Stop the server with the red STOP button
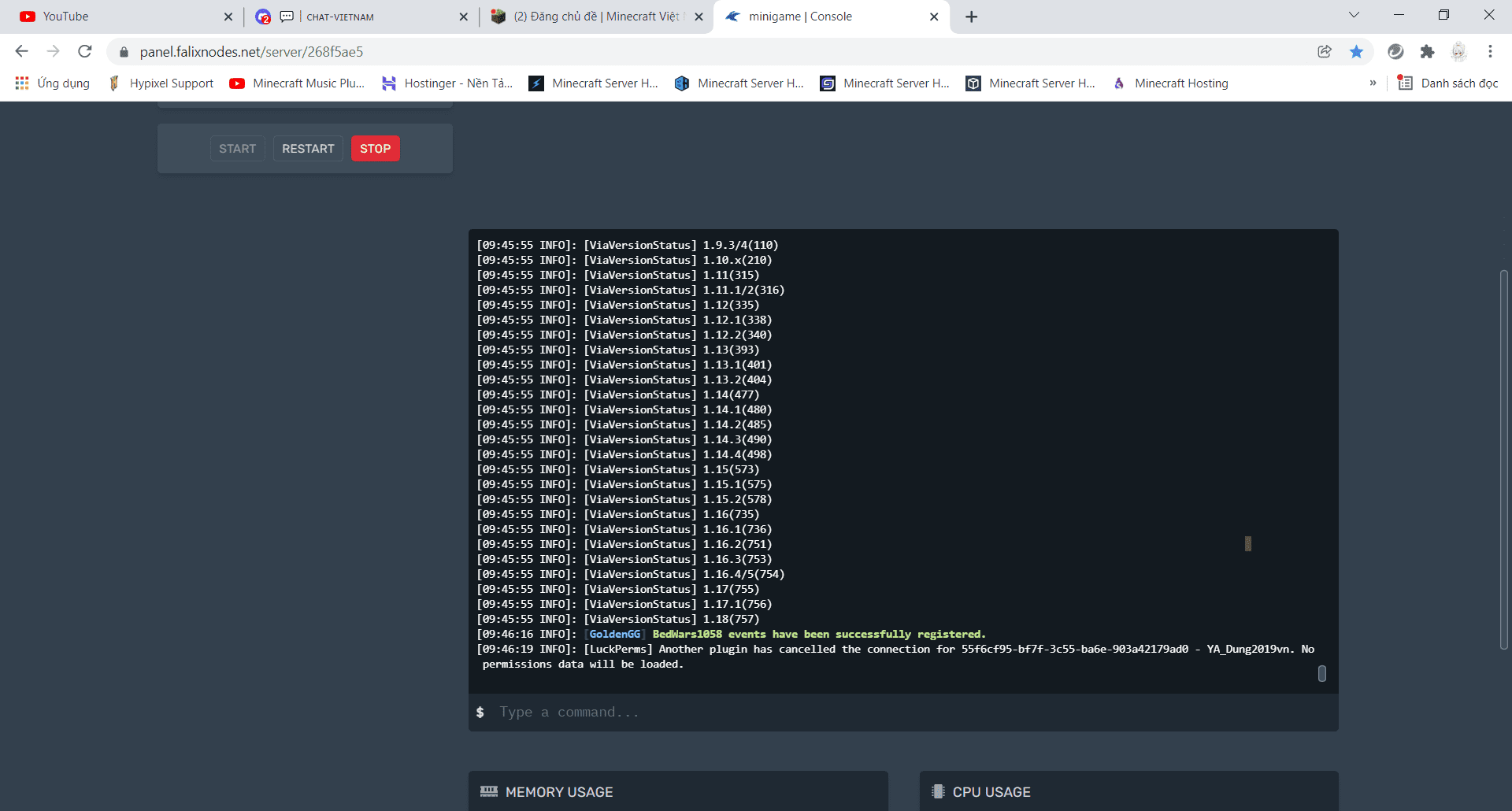1512x811 pixels. click(x=376, y=149)
